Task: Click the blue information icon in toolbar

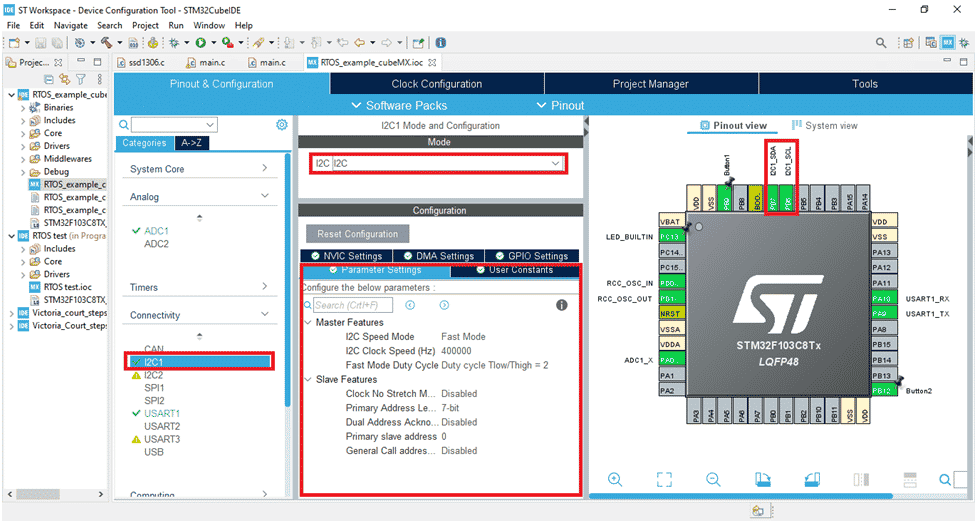Action: click(x=441, y=42)
